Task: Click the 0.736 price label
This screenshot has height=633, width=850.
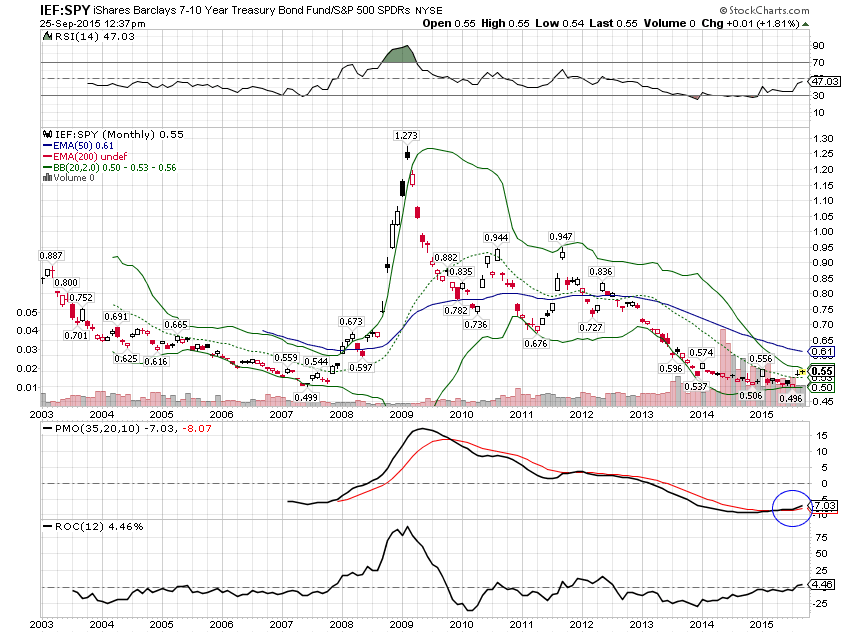Action: click(476, 324)
